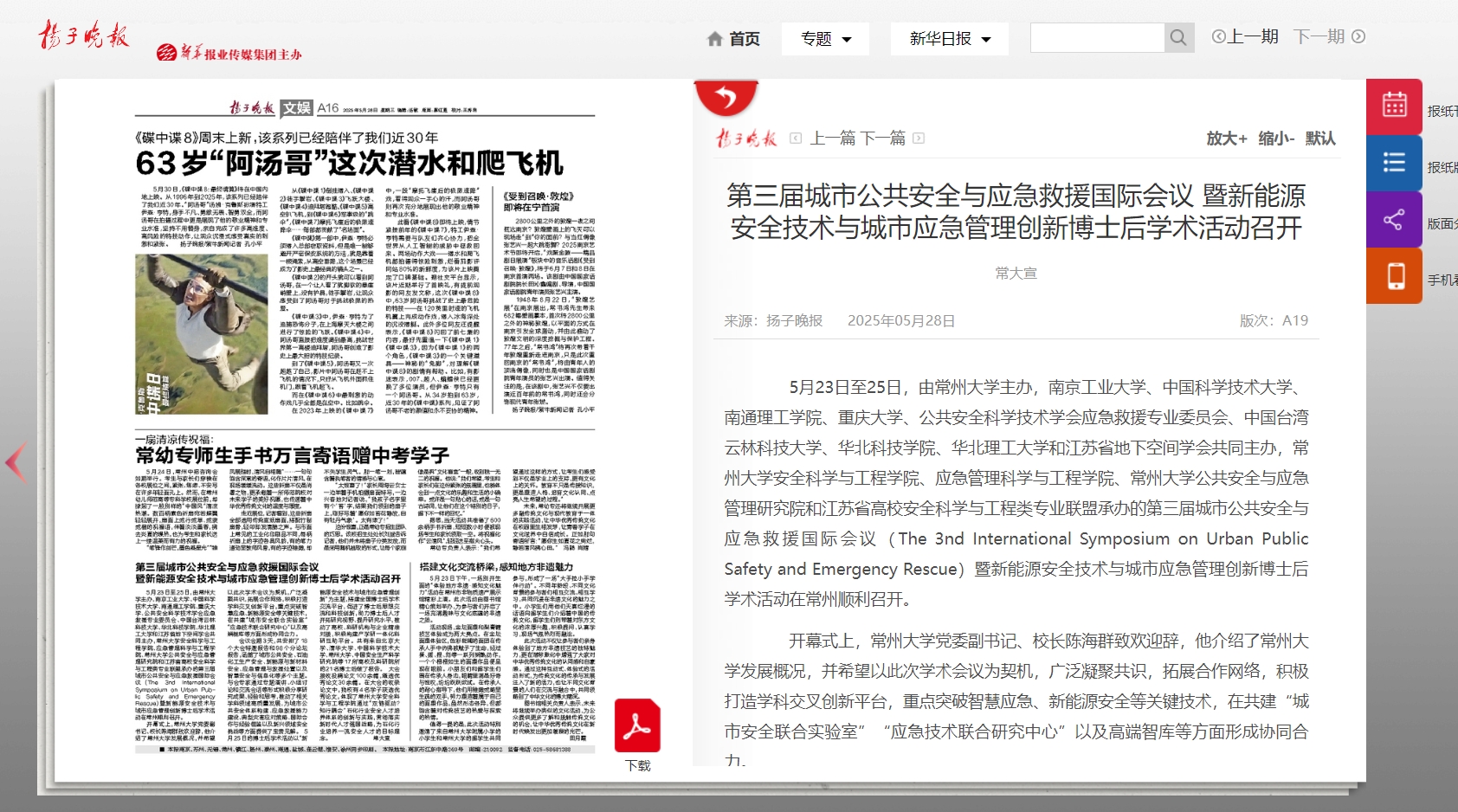The height and width of the screenshot is (812, 1458).
Task: Click the search magnifier icon
Action: tap(1178, 38)
